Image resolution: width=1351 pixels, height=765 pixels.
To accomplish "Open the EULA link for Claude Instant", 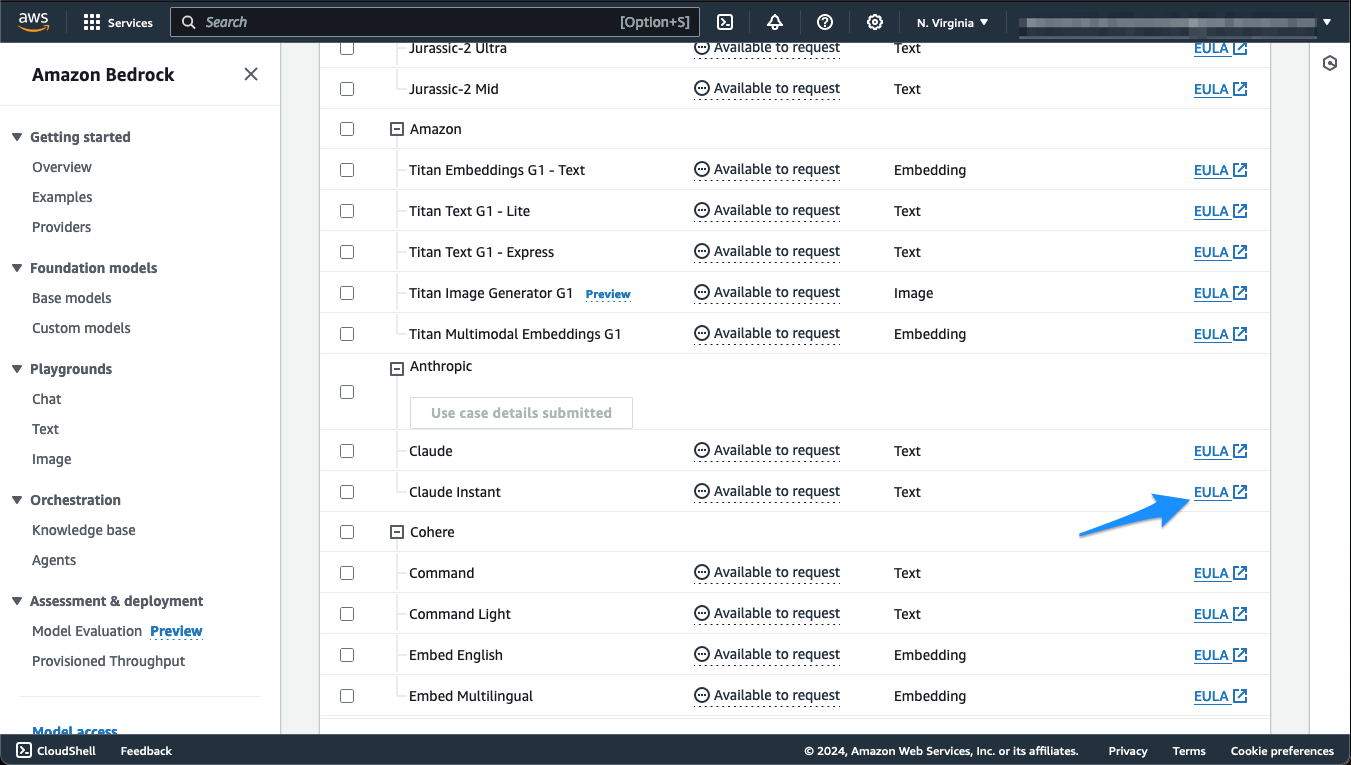I will click(1211, 492).
